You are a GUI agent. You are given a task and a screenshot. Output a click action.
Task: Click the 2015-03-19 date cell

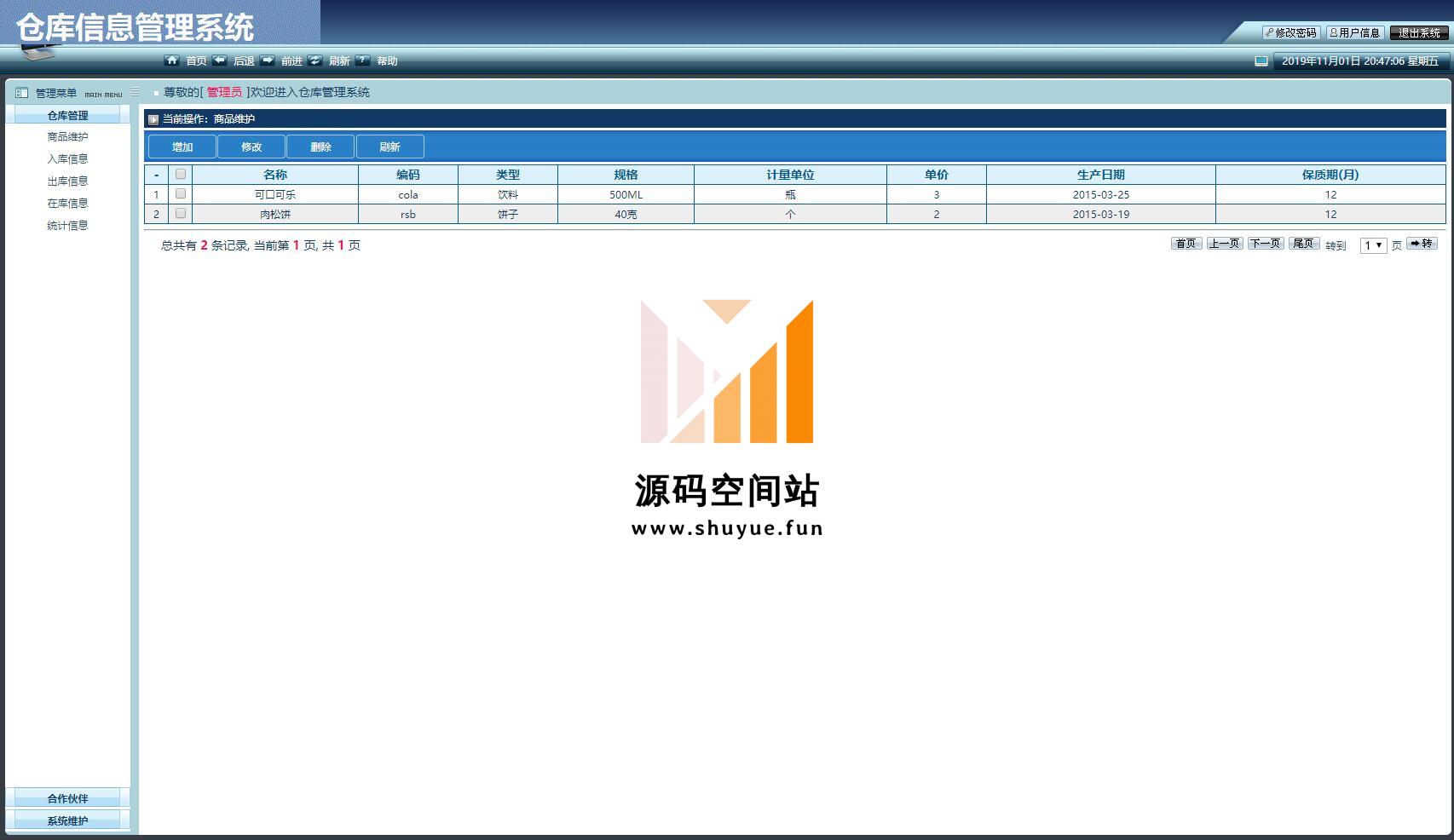pyautogui.click(x=1101, y=215)
